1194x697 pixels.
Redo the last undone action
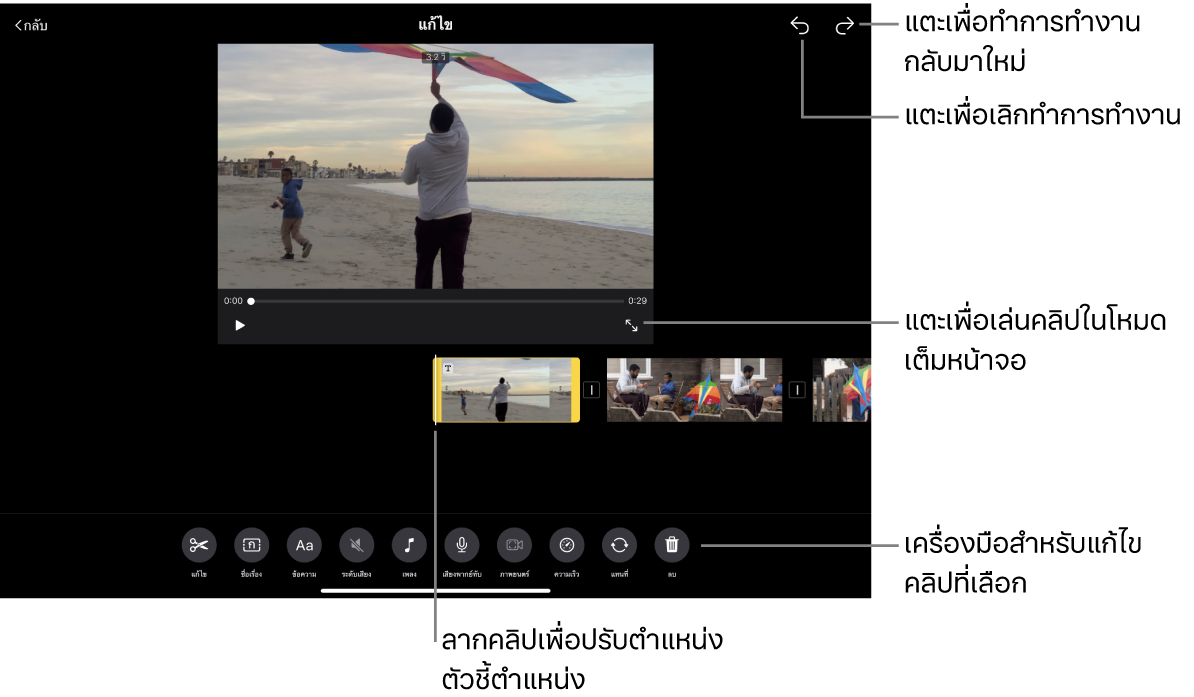[x=844, y=26]
